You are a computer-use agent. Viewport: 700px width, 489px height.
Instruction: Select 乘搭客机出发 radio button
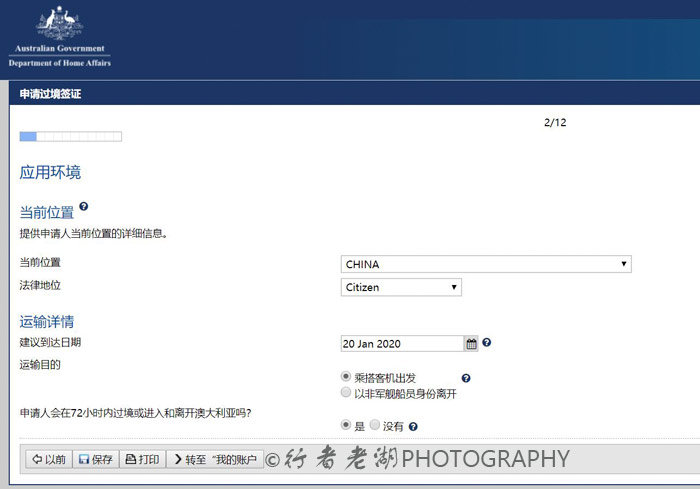pyautogui.click(x=346, y=376)
